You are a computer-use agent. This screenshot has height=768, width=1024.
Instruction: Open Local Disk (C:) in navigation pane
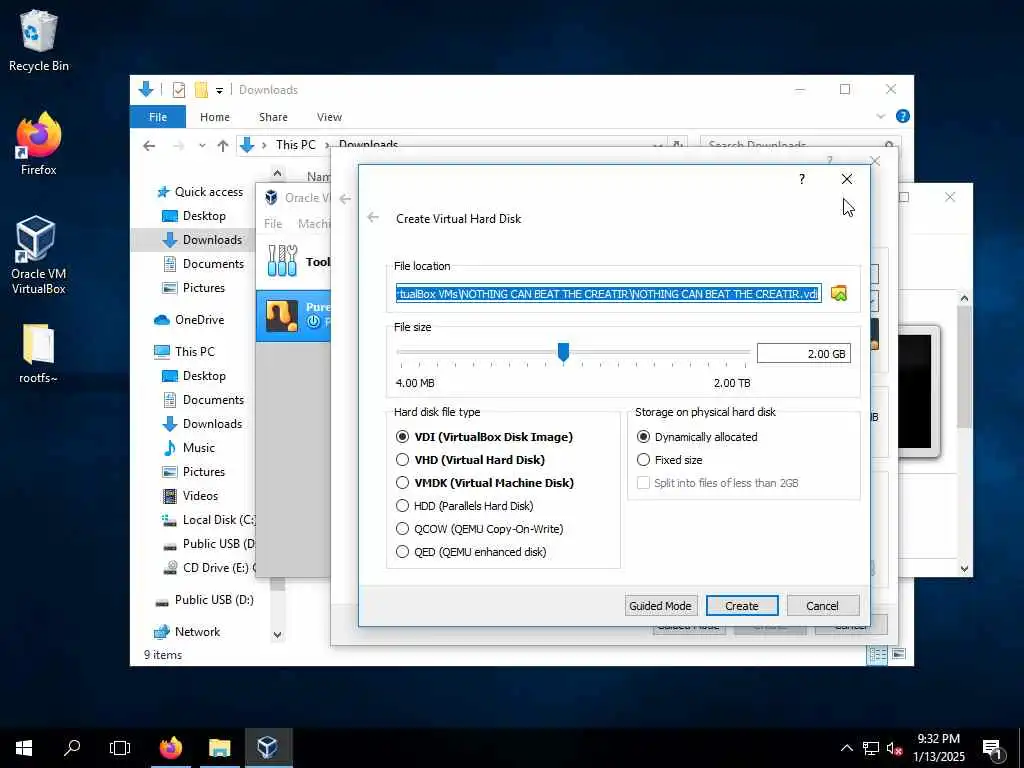coord(209,520)
